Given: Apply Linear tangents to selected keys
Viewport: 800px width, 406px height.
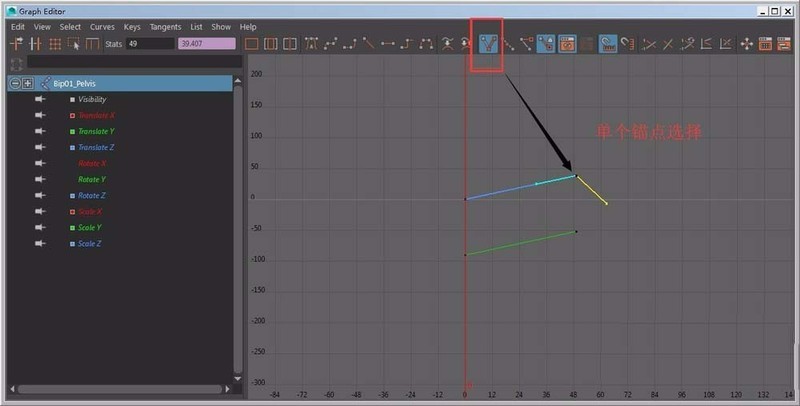Looking at the screenshot, I should tap(368, 44).
